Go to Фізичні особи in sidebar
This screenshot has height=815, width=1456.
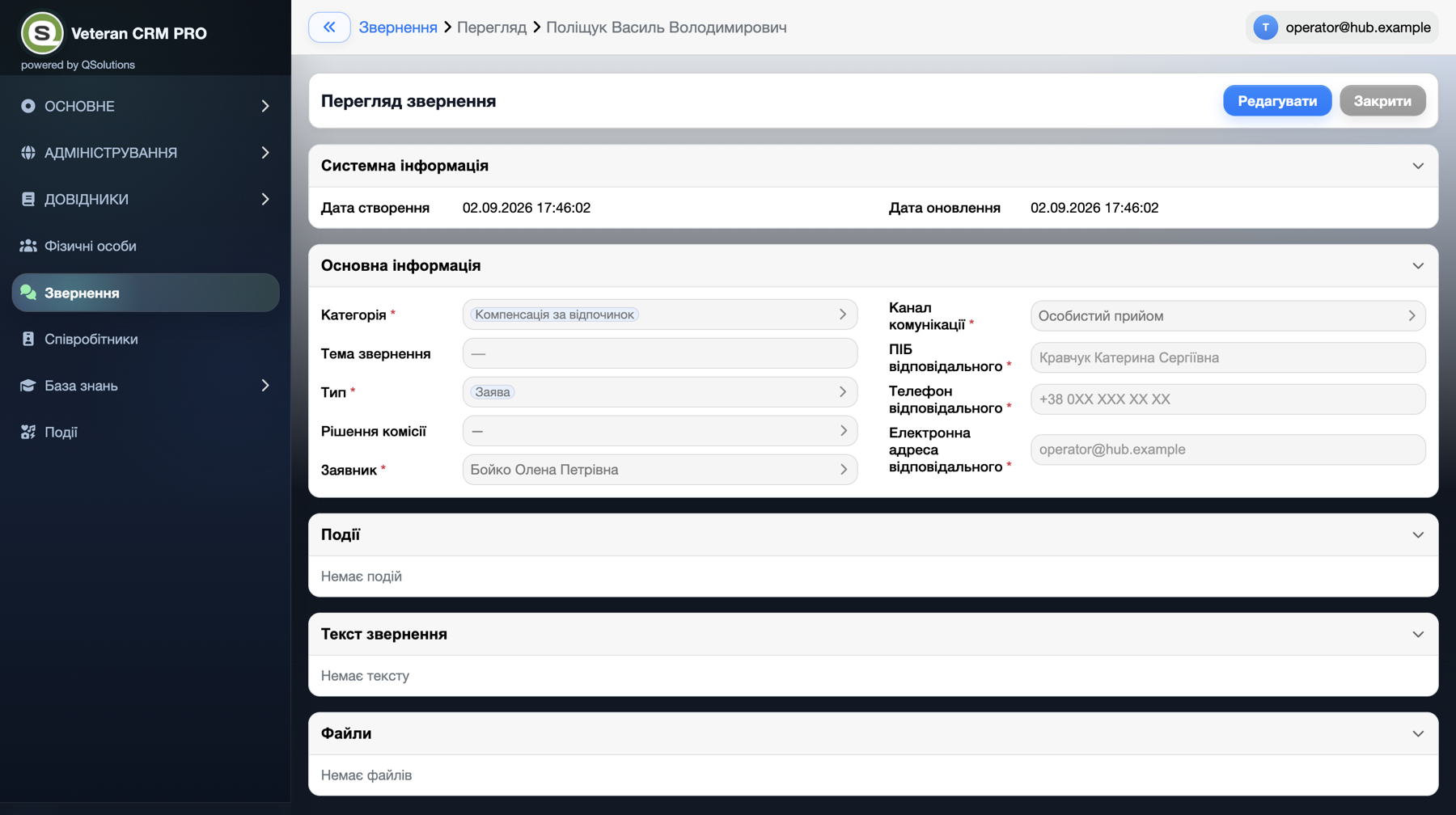point(146,246)
